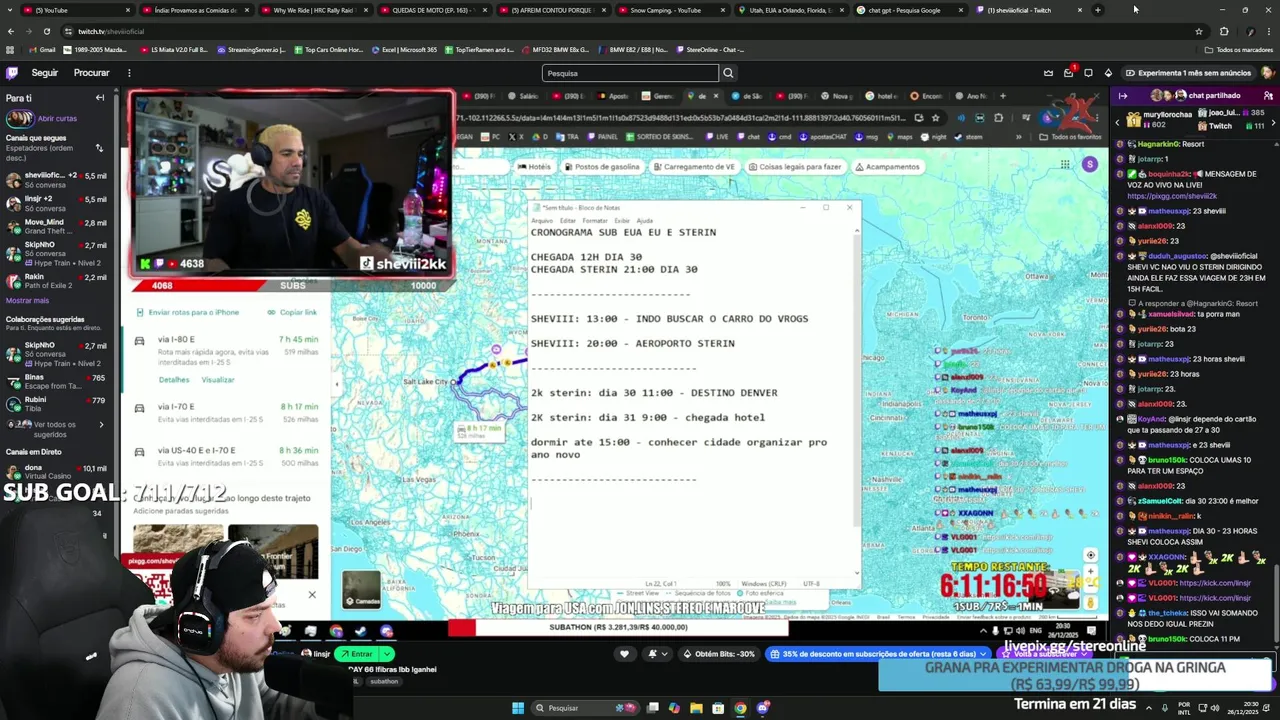The height and width of the screenshot is (720, 1280).
Task: Click Obtém Bits -30% button
Action: click(718, 654)
